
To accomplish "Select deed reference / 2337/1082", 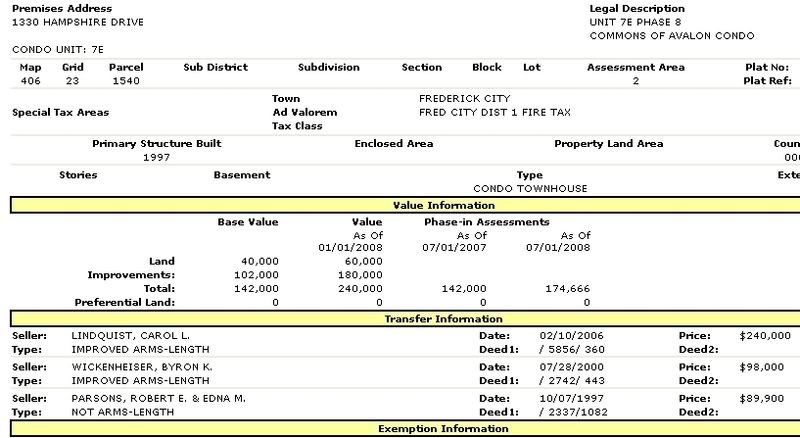I will (x=573, y=412).
